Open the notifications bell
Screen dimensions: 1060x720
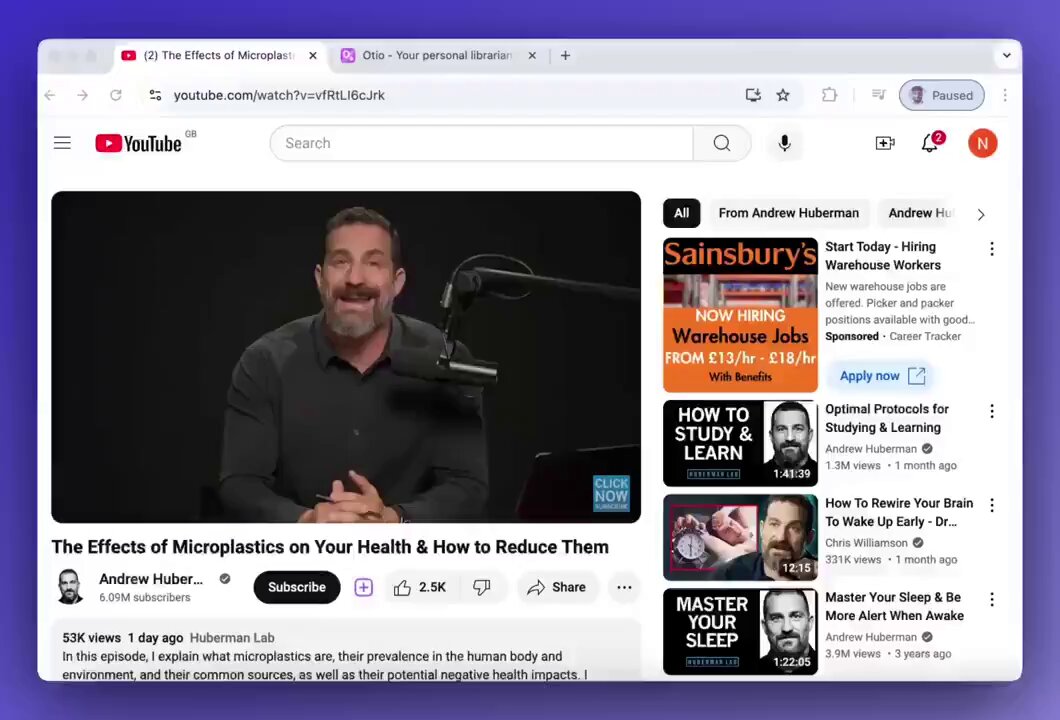click(x=931, y=143)
